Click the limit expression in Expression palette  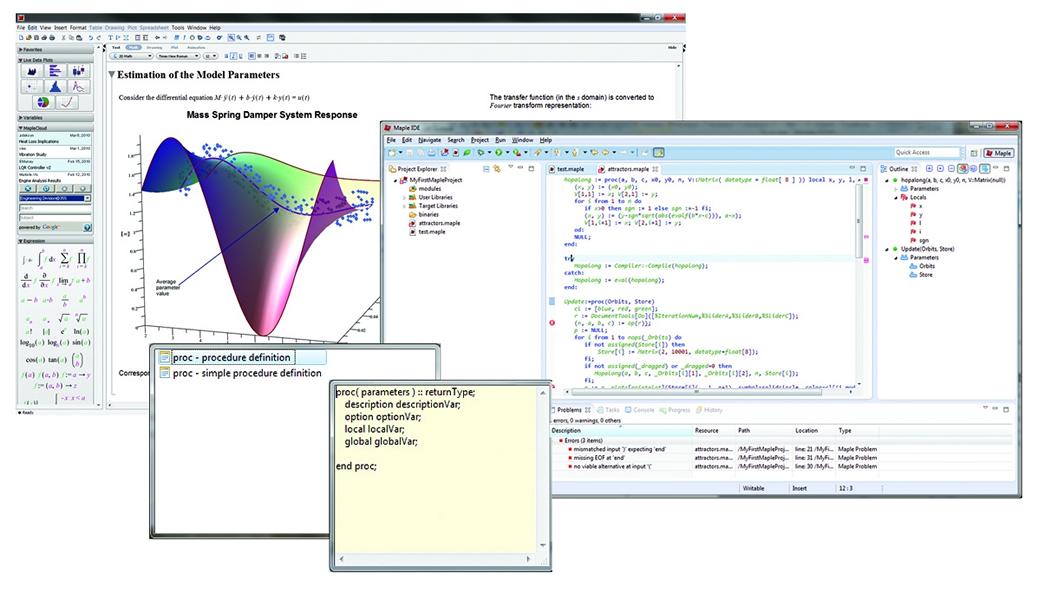point(64,281)
